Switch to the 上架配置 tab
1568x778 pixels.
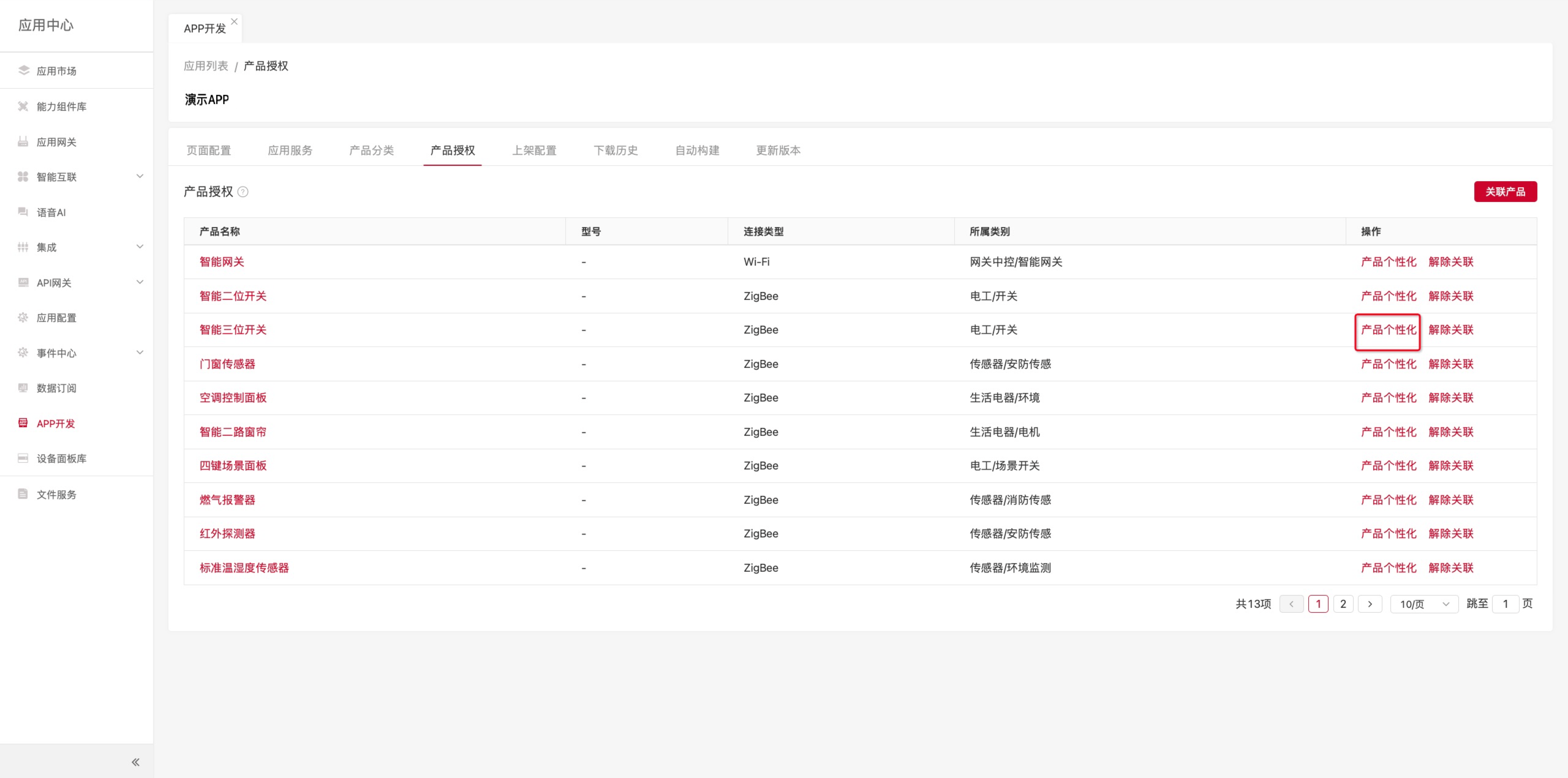pos(534,150)
